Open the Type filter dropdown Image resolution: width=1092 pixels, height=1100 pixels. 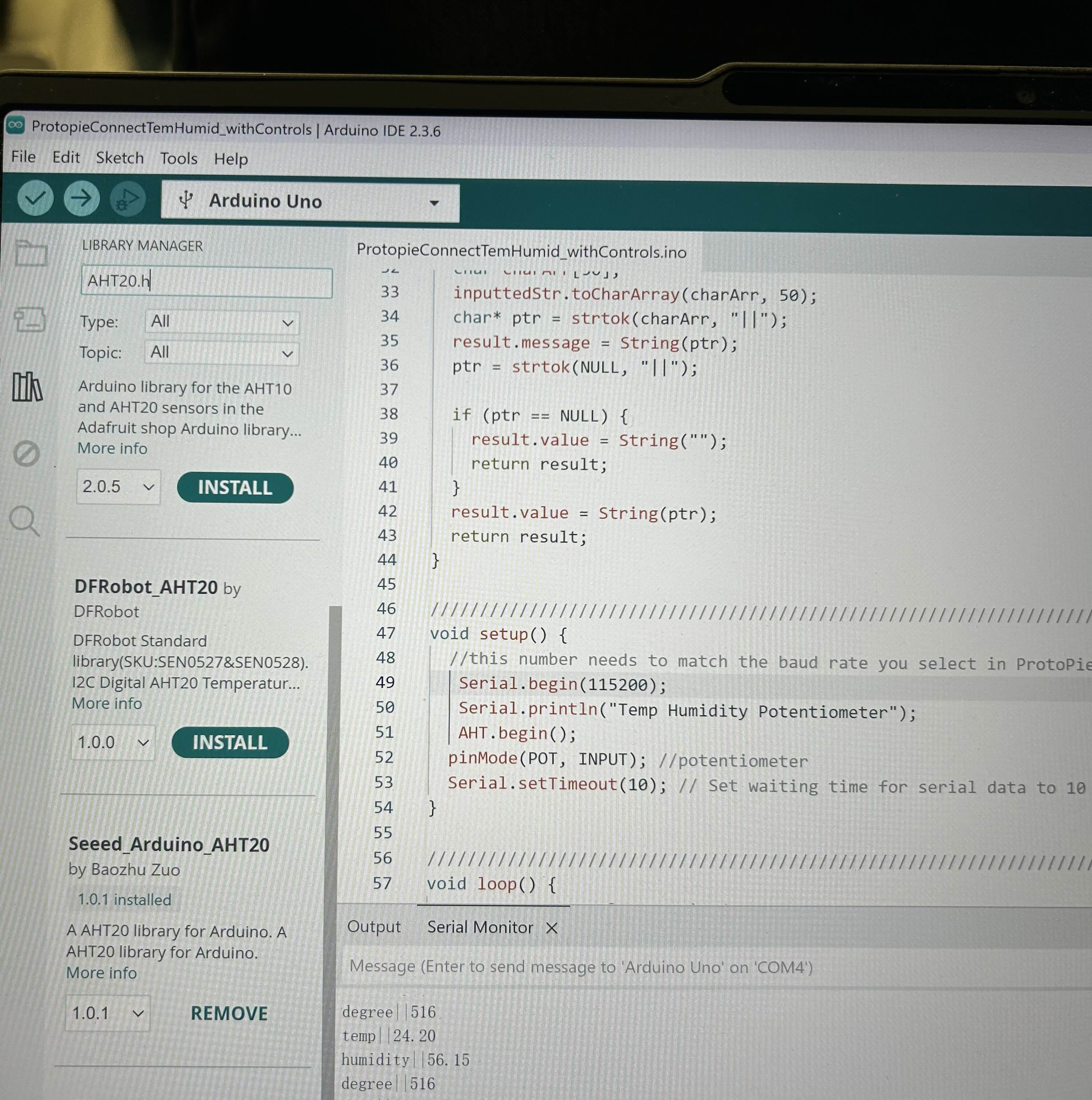coord(221,322)
